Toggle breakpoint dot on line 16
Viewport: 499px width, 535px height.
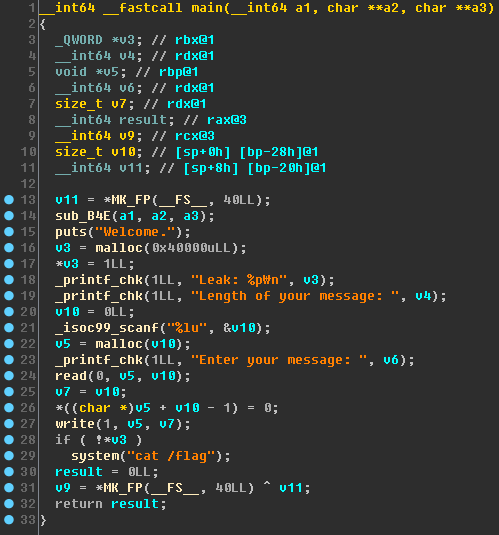point(9,248)
